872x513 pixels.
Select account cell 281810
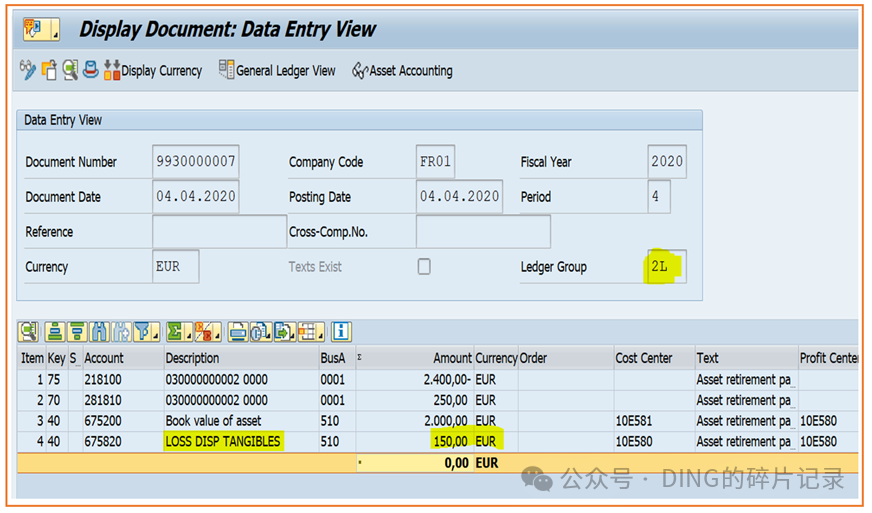(x=123, y=400)
